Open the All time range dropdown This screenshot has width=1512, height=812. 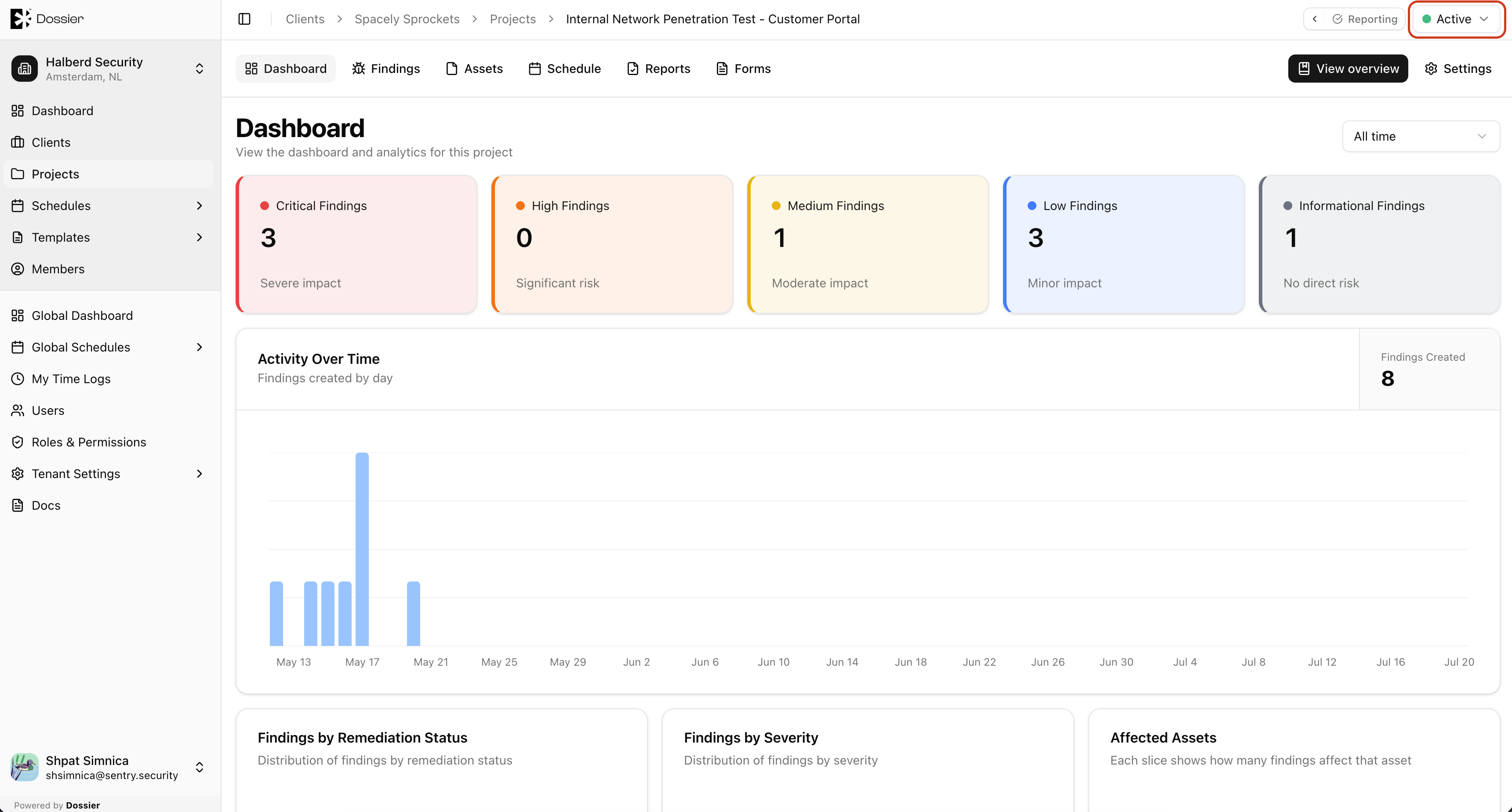(1421, 136)
